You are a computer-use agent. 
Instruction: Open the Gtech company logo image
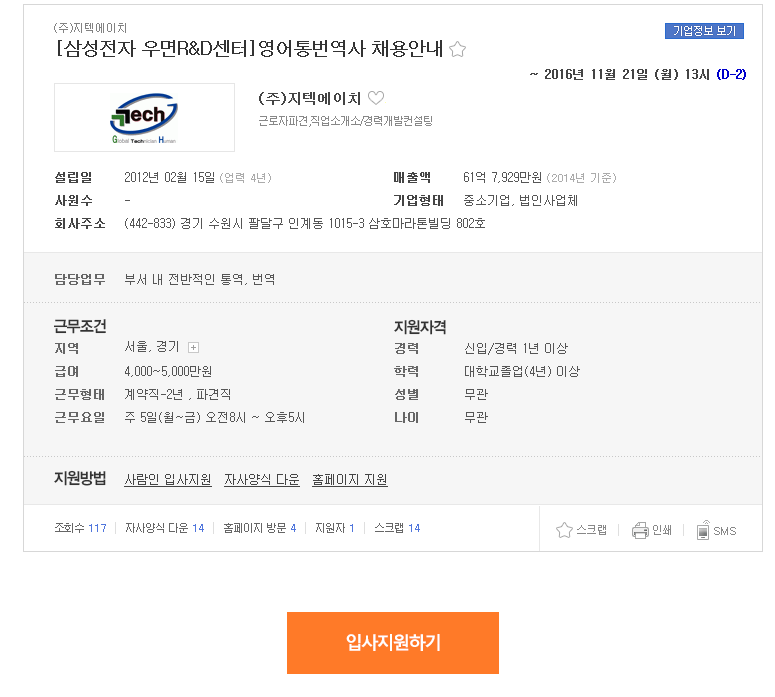(x=144, y=117)
